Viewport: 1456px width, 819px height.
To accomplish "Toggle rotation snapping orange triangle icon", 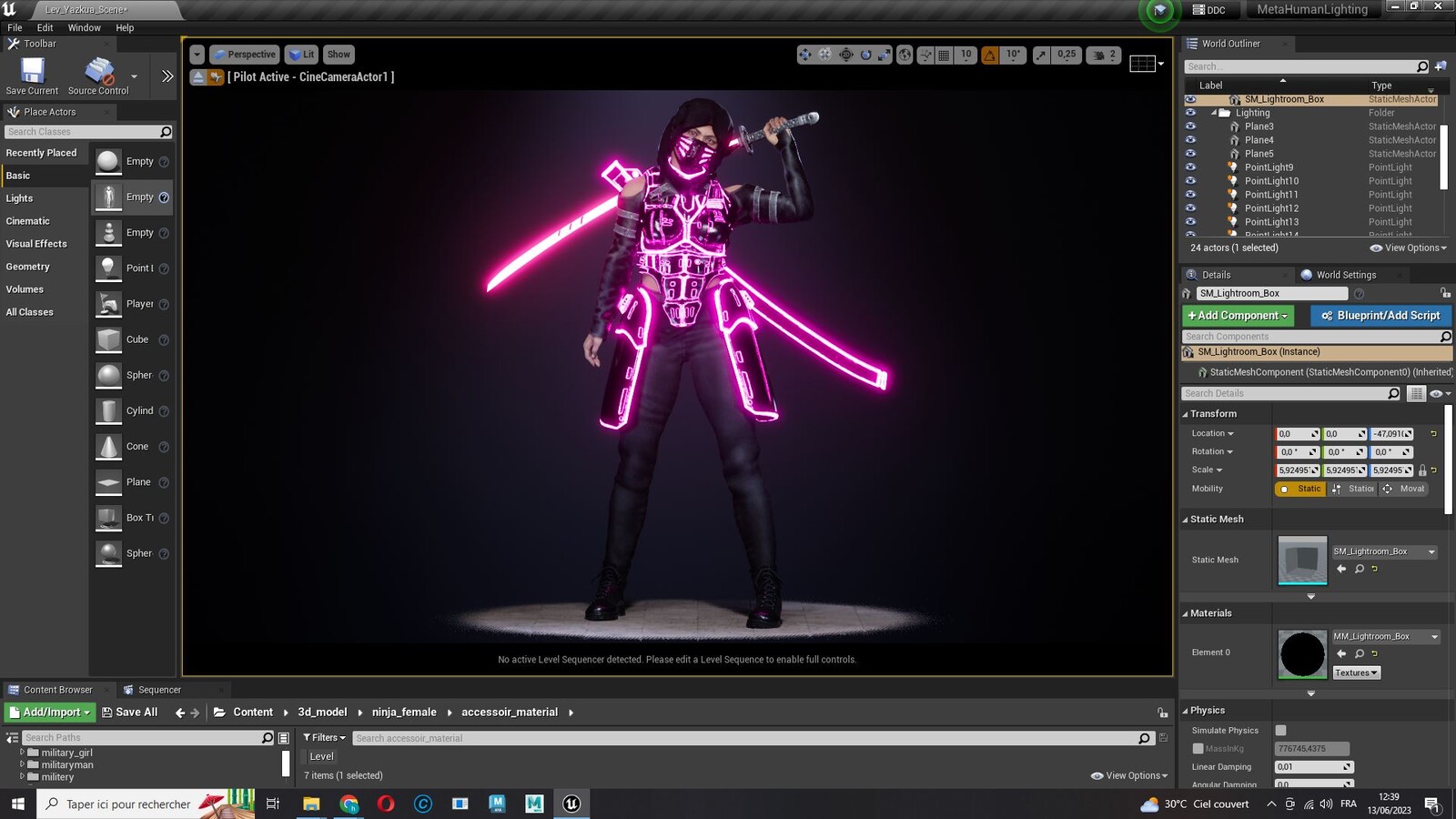I will 990,55.
